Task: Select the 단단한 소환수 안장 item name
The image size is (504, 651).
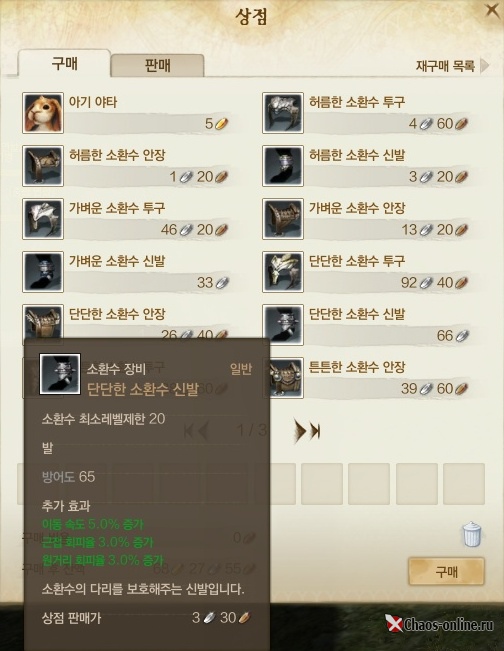Action: point(117,314)
